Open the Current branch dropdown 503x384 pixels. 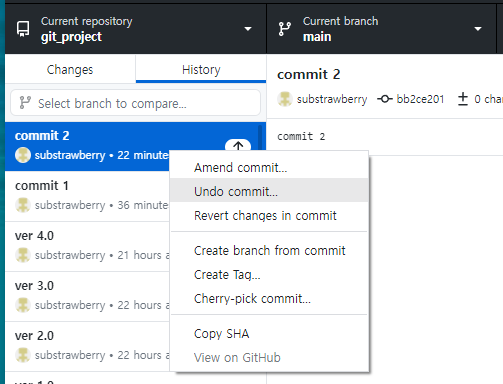(381, 29)
